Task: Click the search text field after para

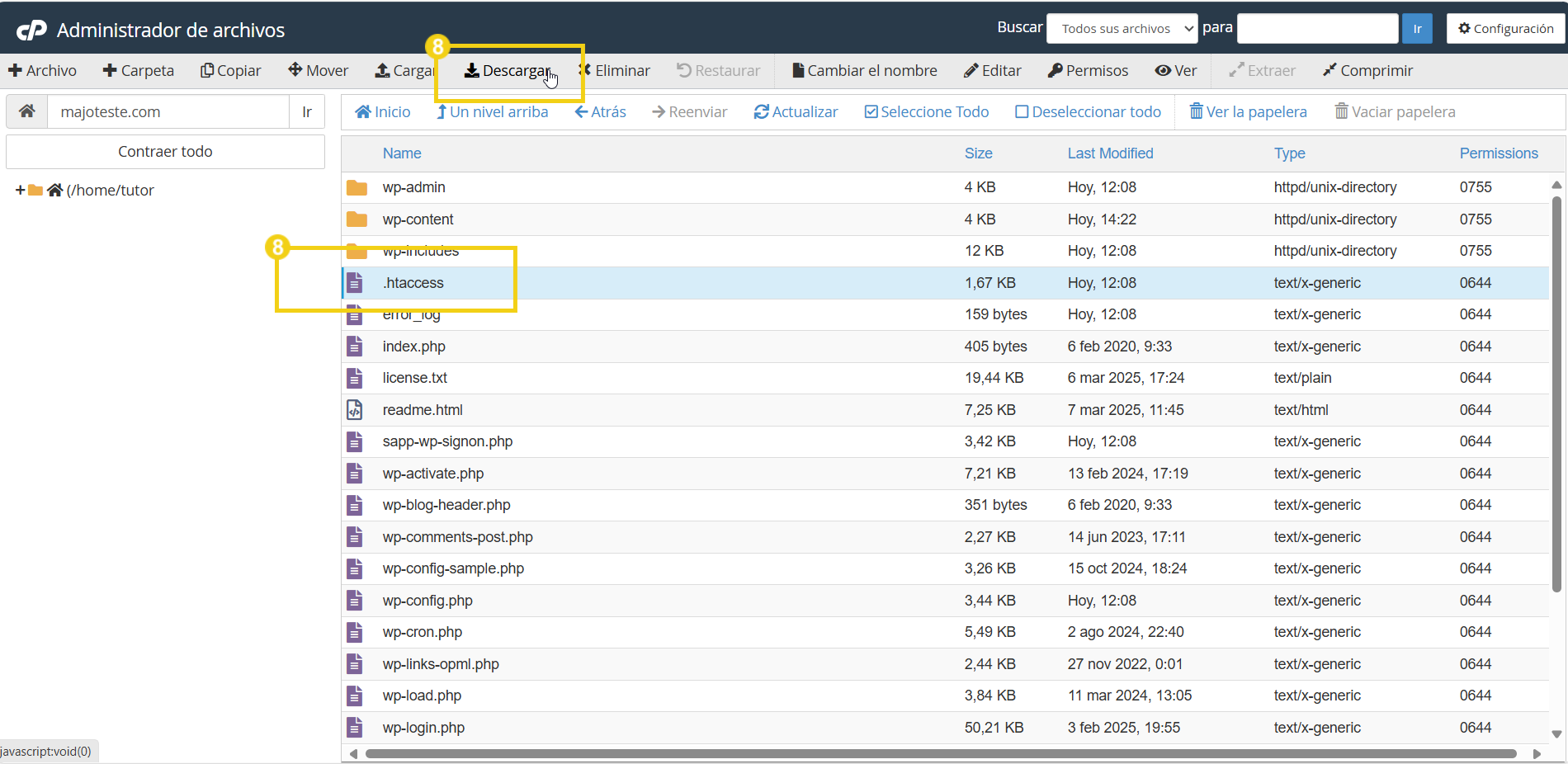Action: pos(1318,29)
